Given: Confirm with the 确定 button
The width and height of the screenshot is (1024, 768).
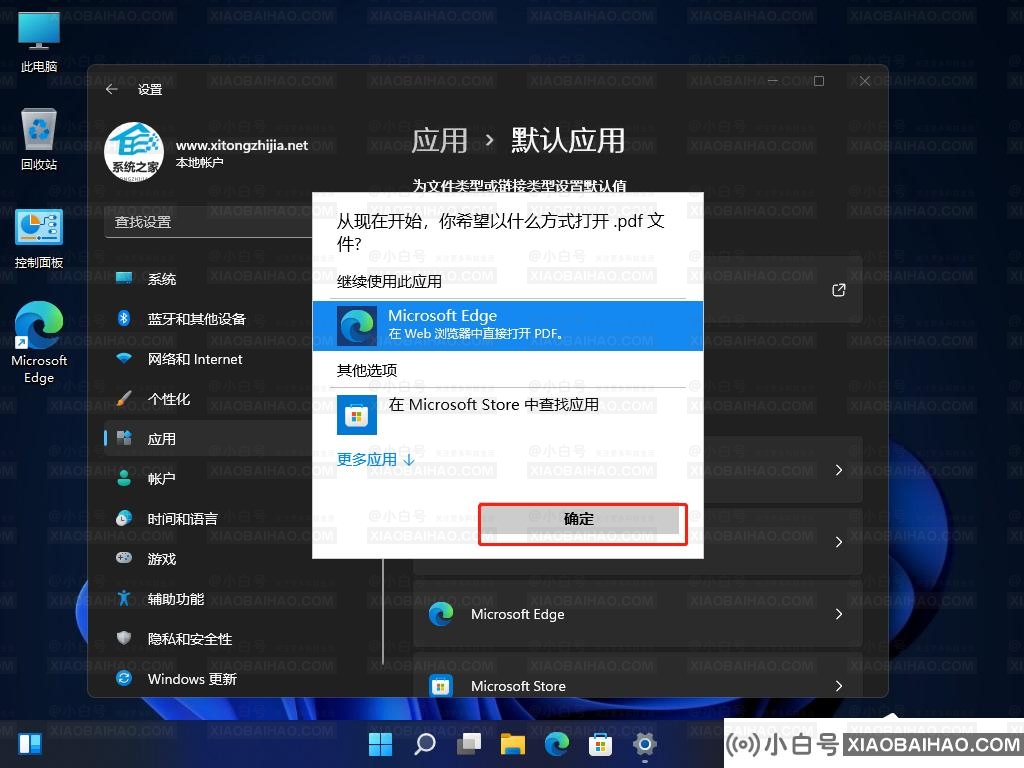Looking at the screenshot, I should coord(579,519).
